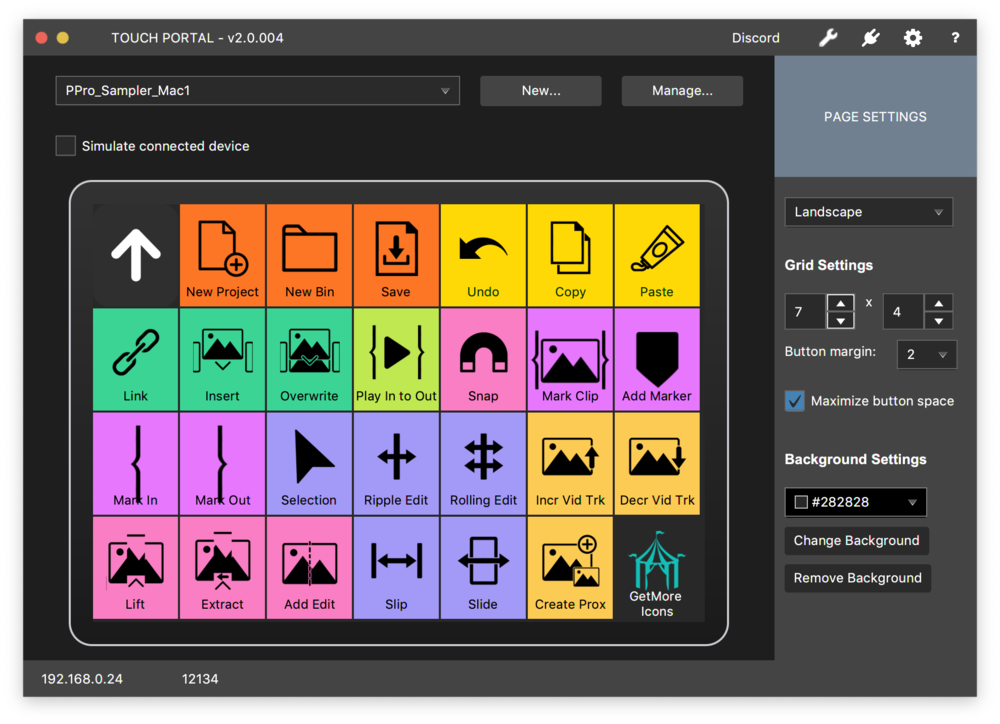Click the Manage... button
The image size is (1000, 724).
682,90
